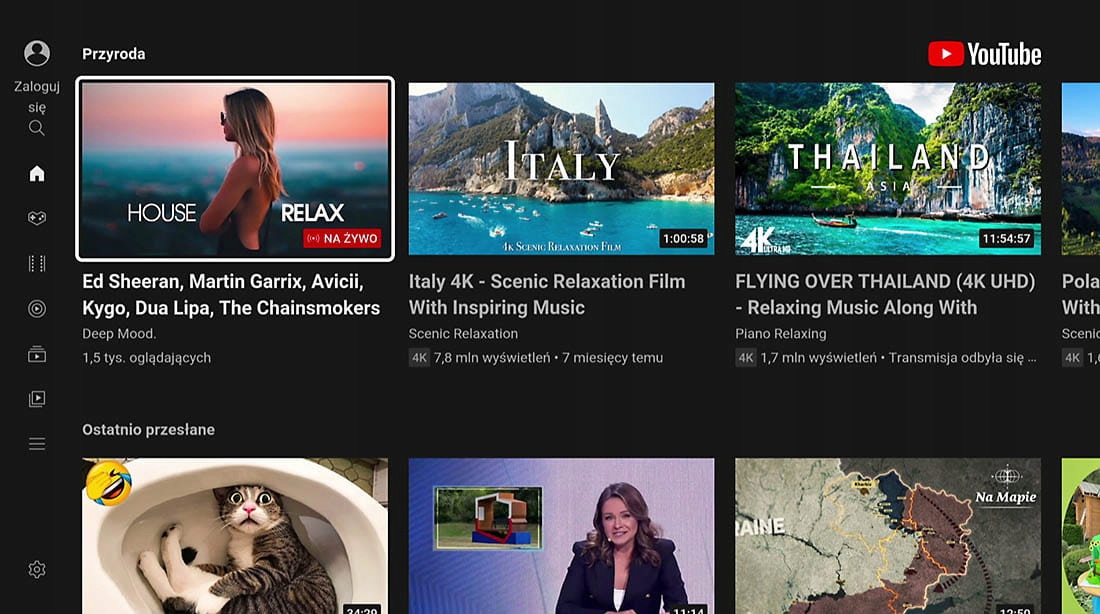The image size is (1100, 614).
Task: Click the 4K badge under Thailand video
Action: click(x=746, y=358)
